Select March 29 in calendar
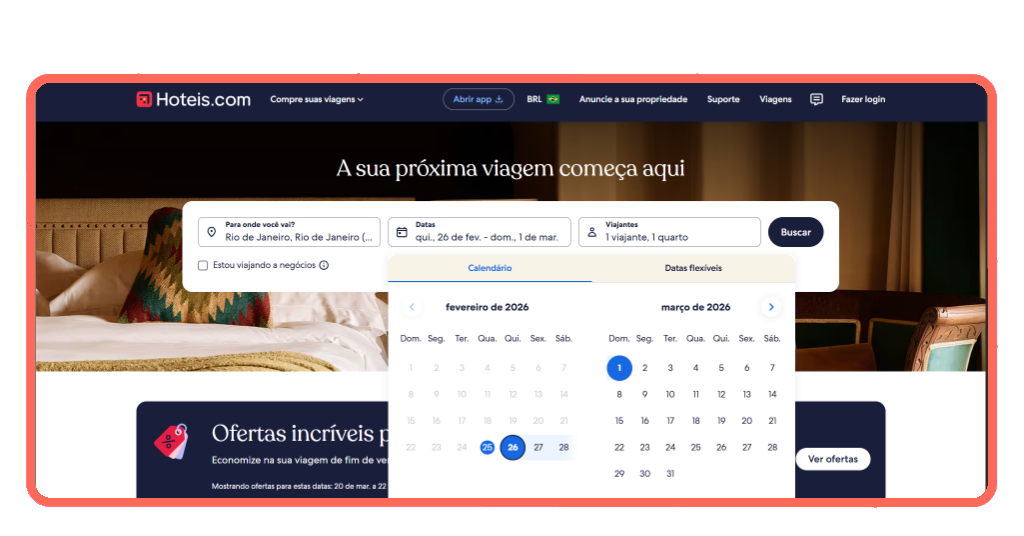Image resolution: width=1024 pixels, height=536 pixels. pos(619,474)
